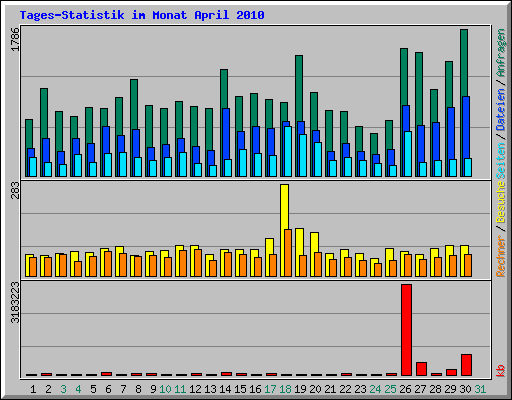The height and width of the screenshot is (400, 512).
Task: Click the green x-axis day label 4
Action: [x=78, y=389]
